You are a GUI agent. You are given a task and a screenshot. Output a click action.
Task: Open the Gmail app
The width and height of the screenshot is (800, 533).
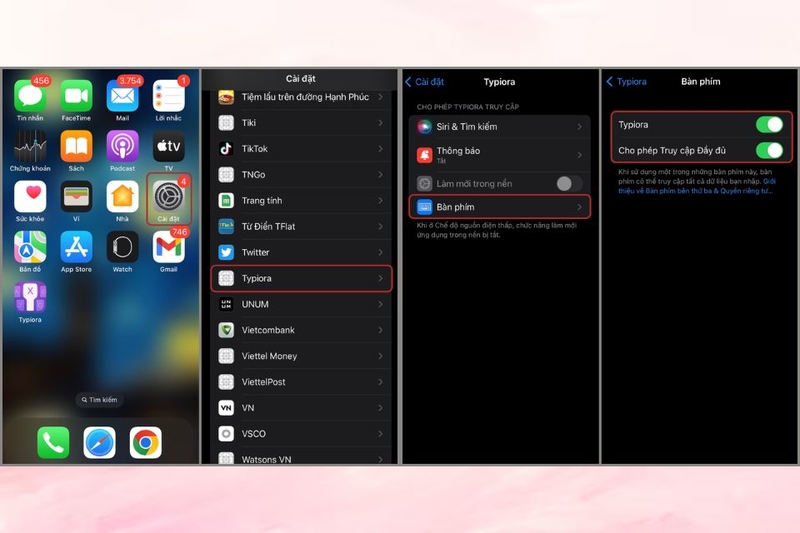point(169,247)
